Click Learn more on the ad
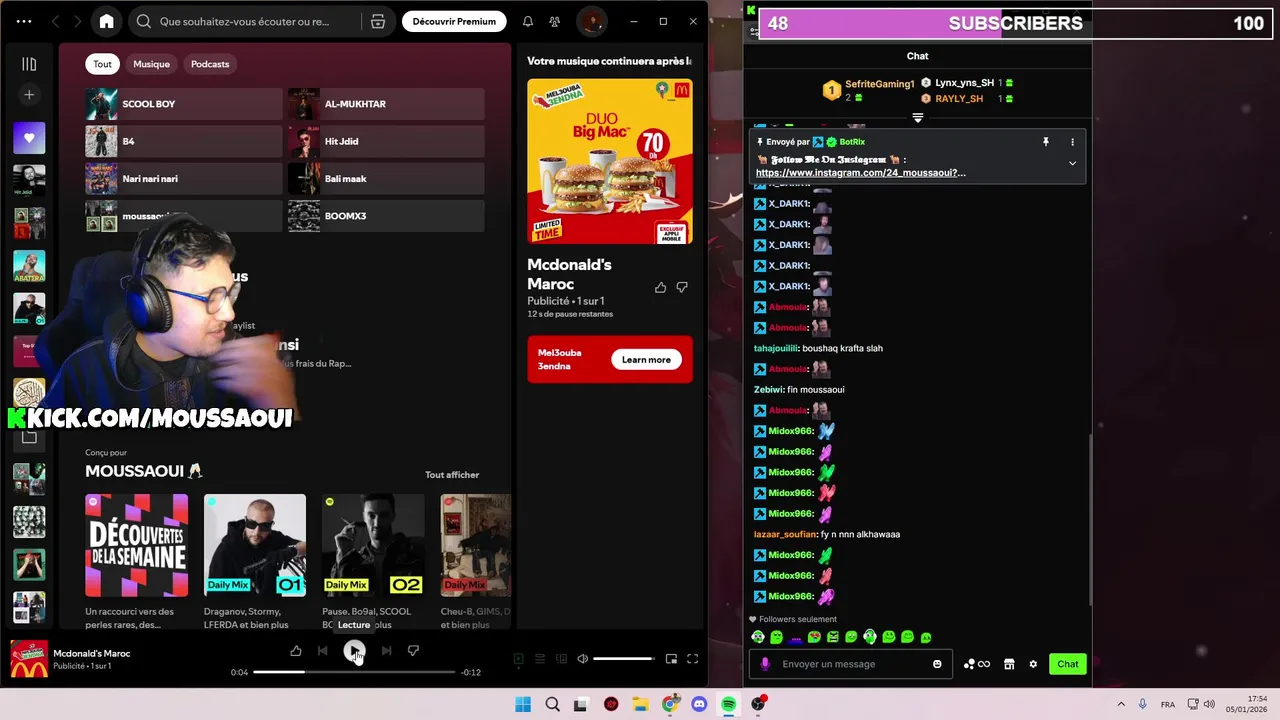Viewport: 1280px width, 720px height. (646, 360)
